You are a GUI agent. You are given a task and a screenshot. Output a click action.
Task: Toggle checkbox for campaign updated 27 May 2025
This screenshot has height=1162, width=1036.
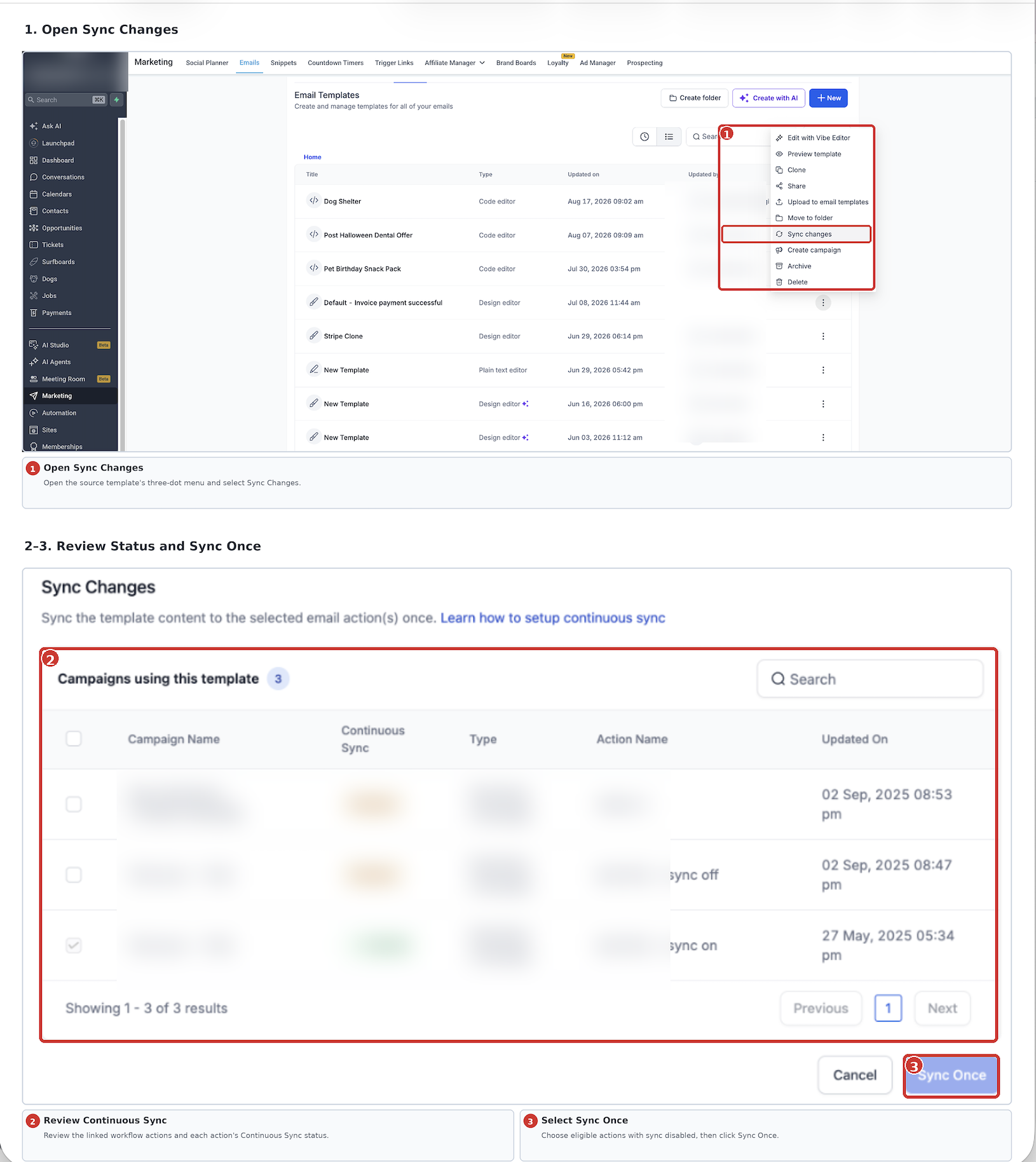(x=74, y=945)
